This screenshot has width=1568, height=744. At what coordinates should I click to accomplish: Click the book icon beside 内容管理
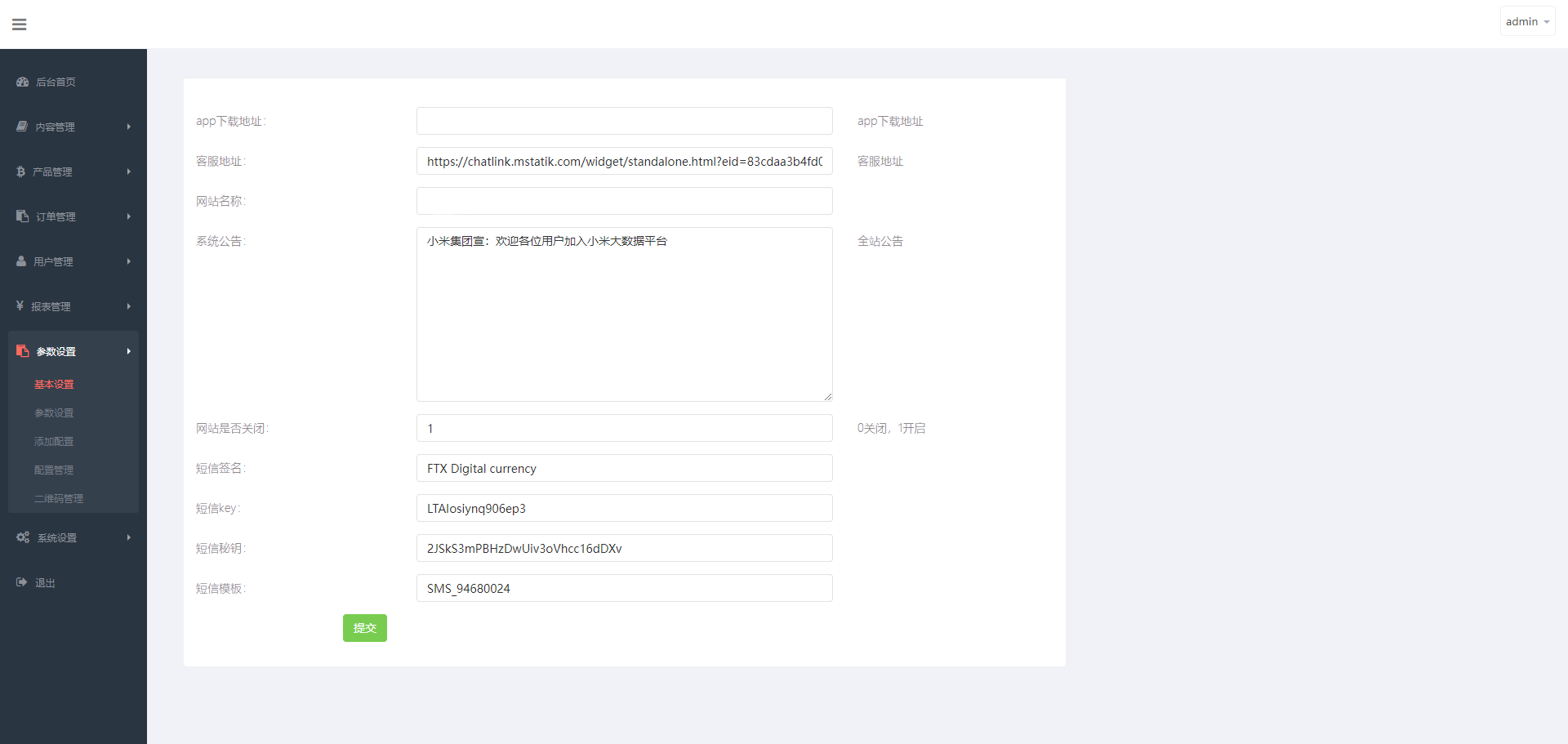tap(22, 127)
